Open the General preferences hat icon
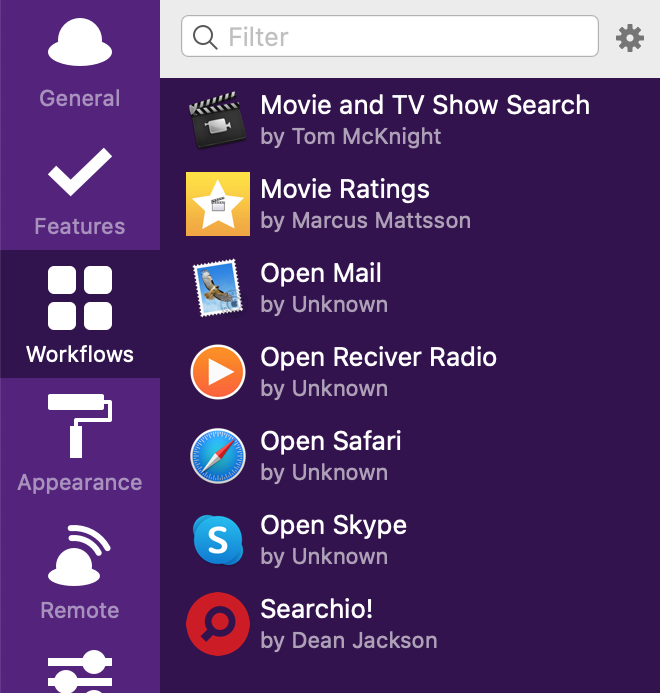This screenshot has width=660, height=693. coord(80,42)
